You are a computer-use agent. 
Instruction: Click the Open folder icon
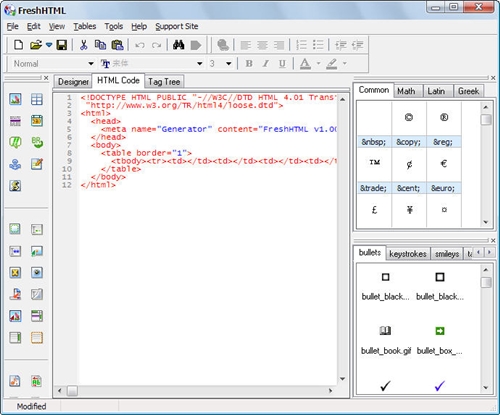(x=36, y=45)
